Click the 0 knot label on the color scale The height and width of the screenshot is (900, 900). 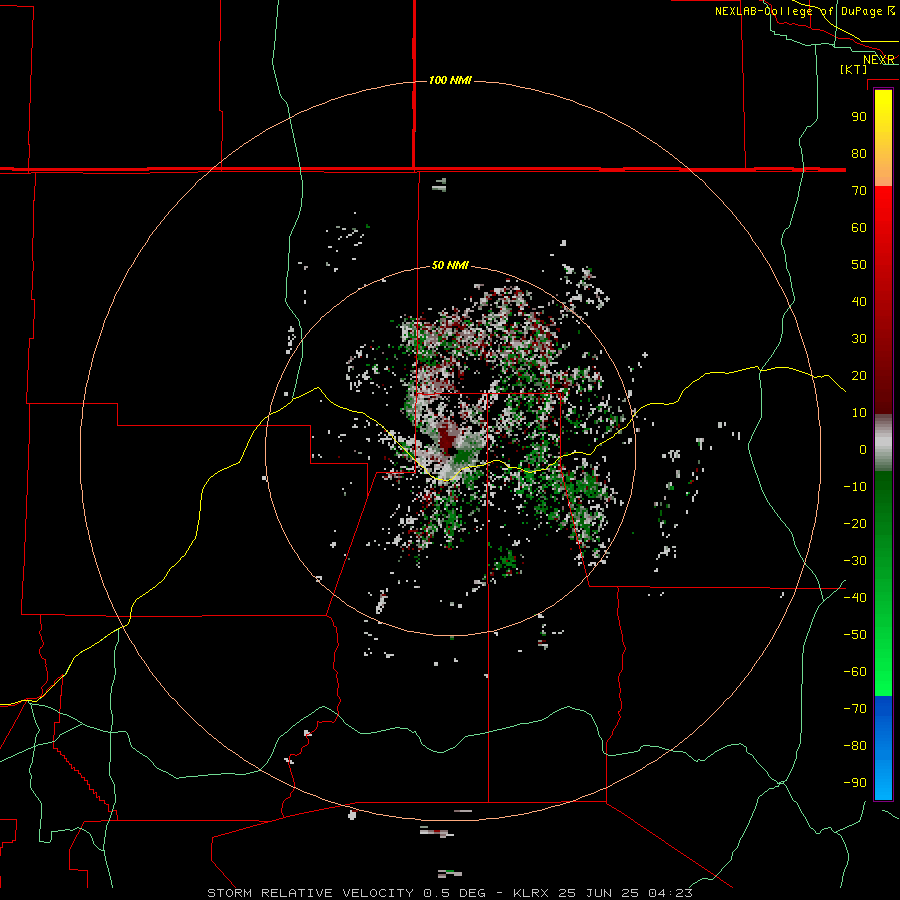click(x=863, y=450)
